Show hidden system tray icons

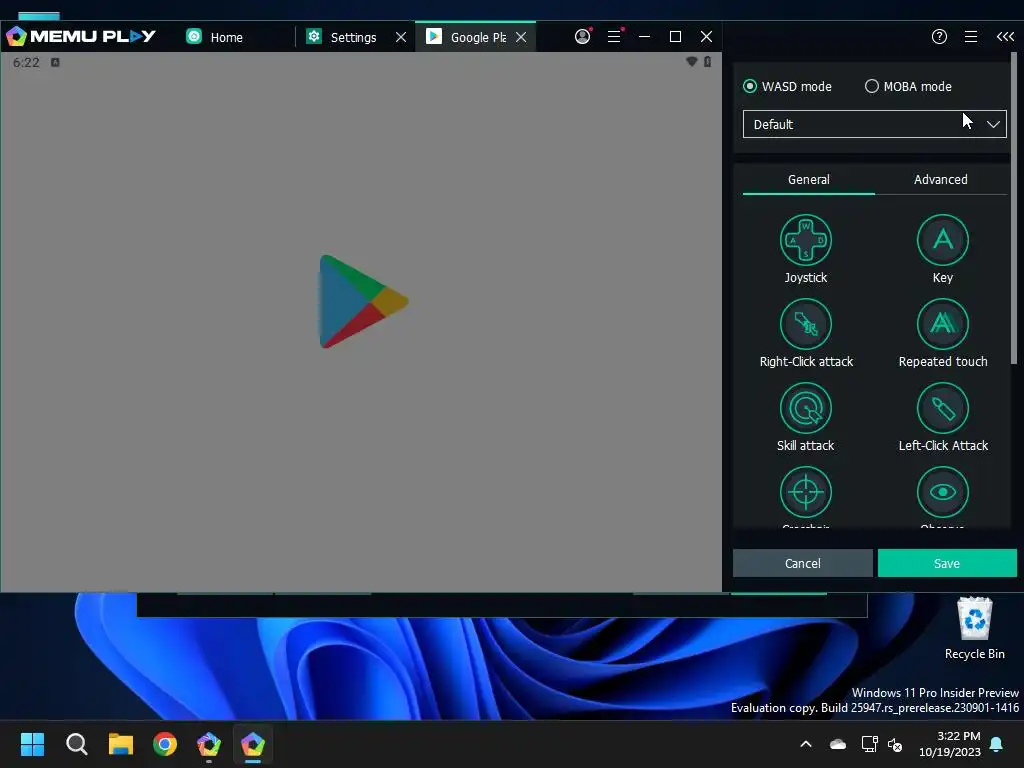pyautogui.click(x=806, y=744)
